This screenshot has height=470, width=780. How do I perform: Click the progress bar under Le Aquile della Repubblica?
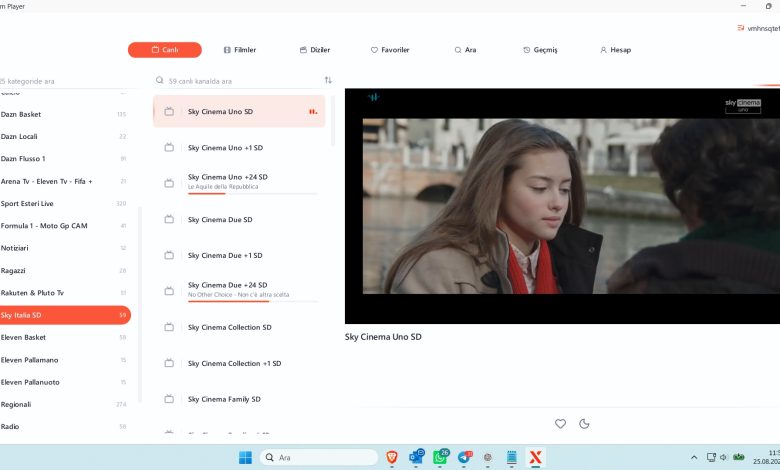tap(253, 193)
